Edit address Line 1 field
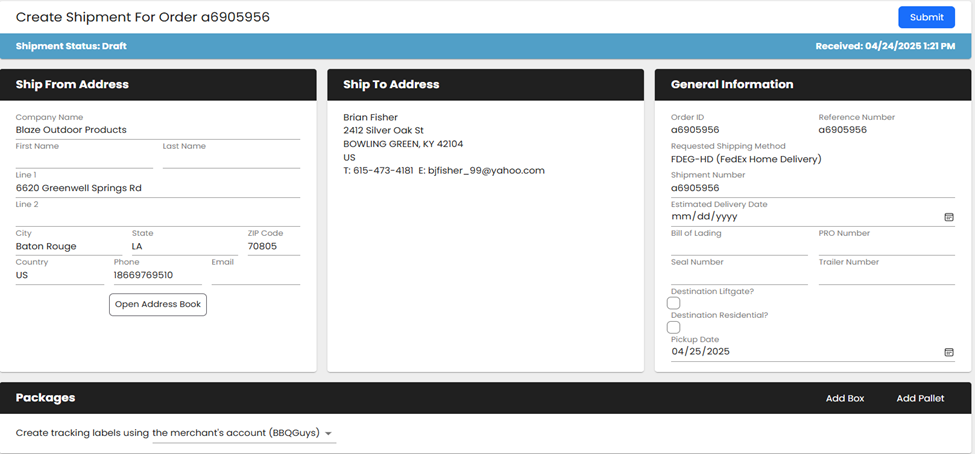 click(x=158, y=188)
